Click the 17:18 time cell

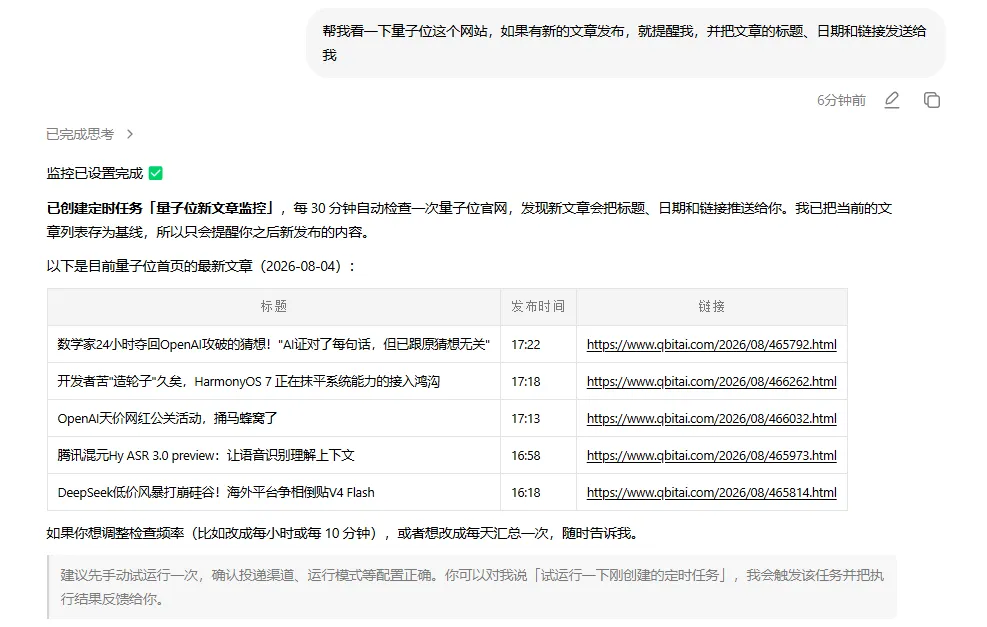[538, 381]
